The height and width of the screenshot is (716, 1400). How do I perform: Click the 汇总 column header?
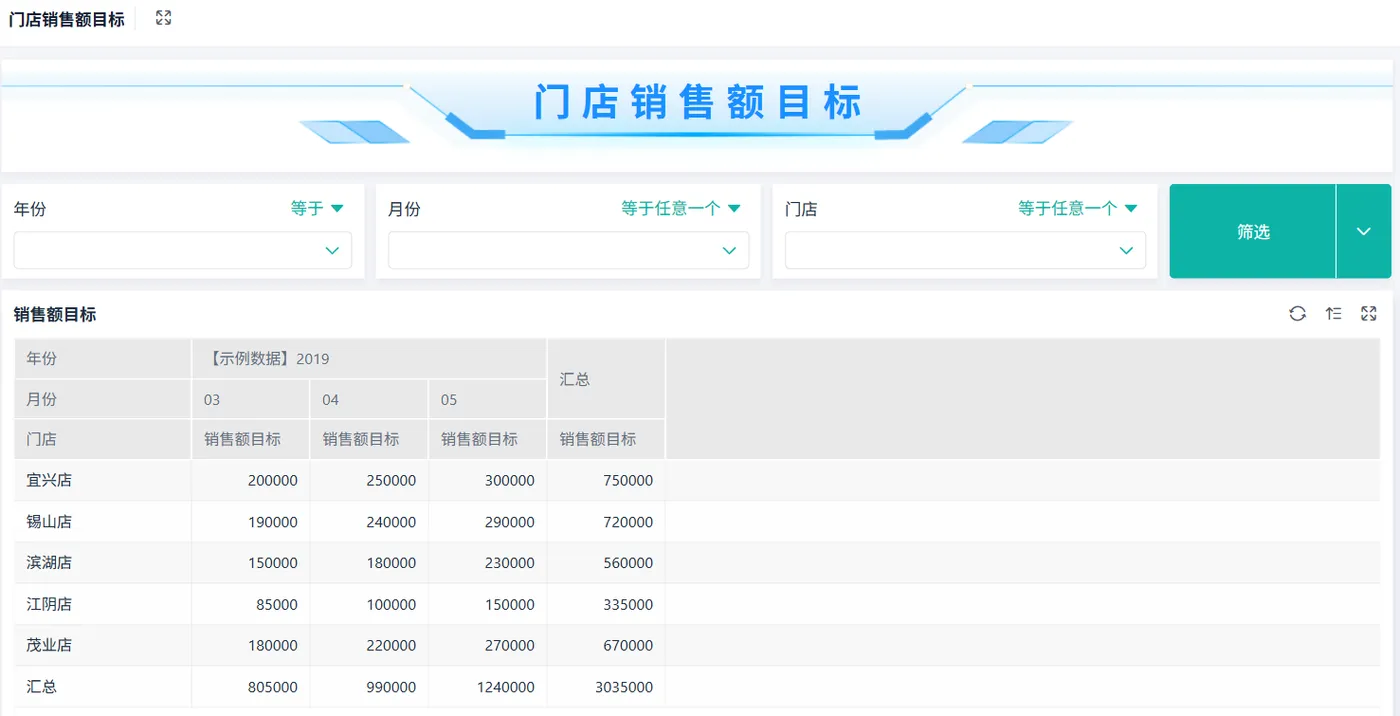(606, 379)
